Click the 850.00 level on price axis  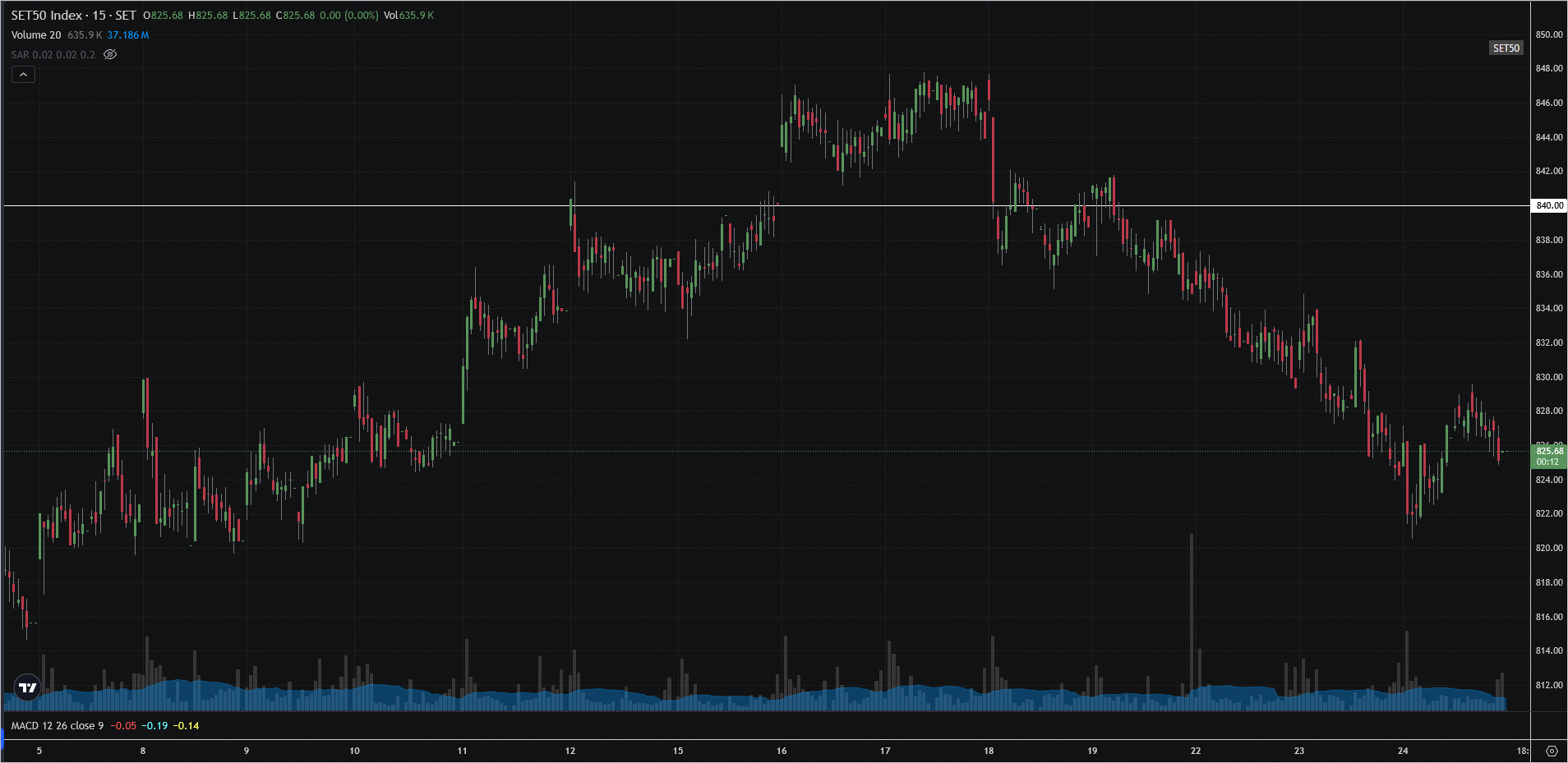1549,34
